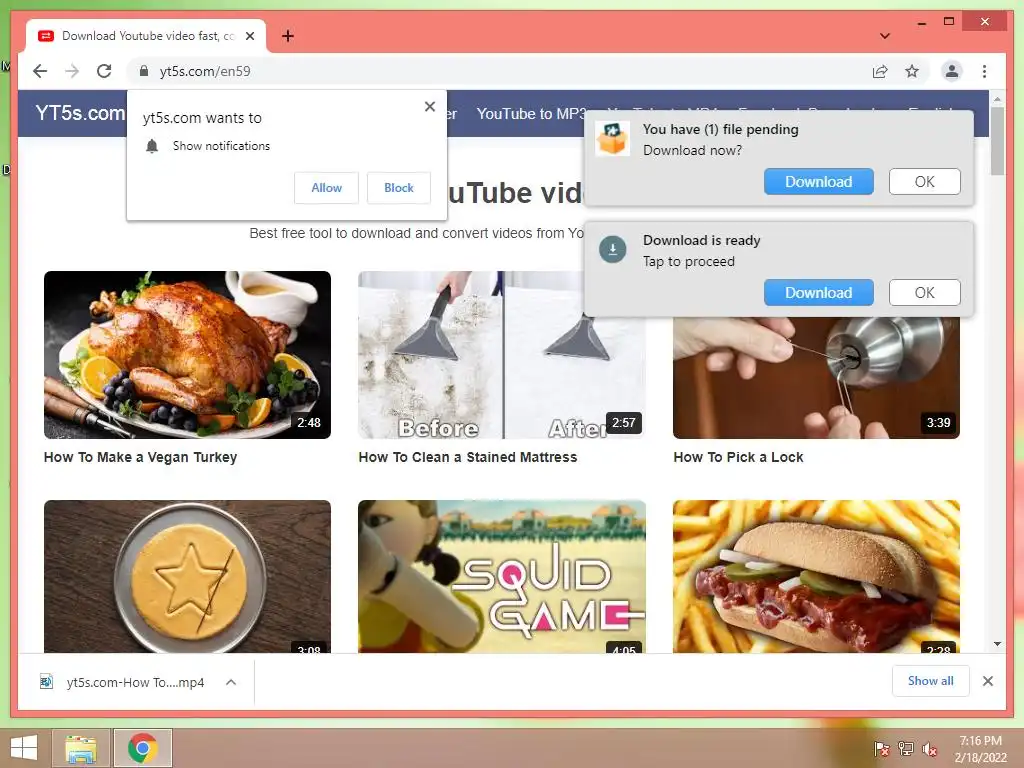Minimize the Chrome window
The width and height of the screenshot is (1024, 768).
pyautogui.click(x=921, y=23)
